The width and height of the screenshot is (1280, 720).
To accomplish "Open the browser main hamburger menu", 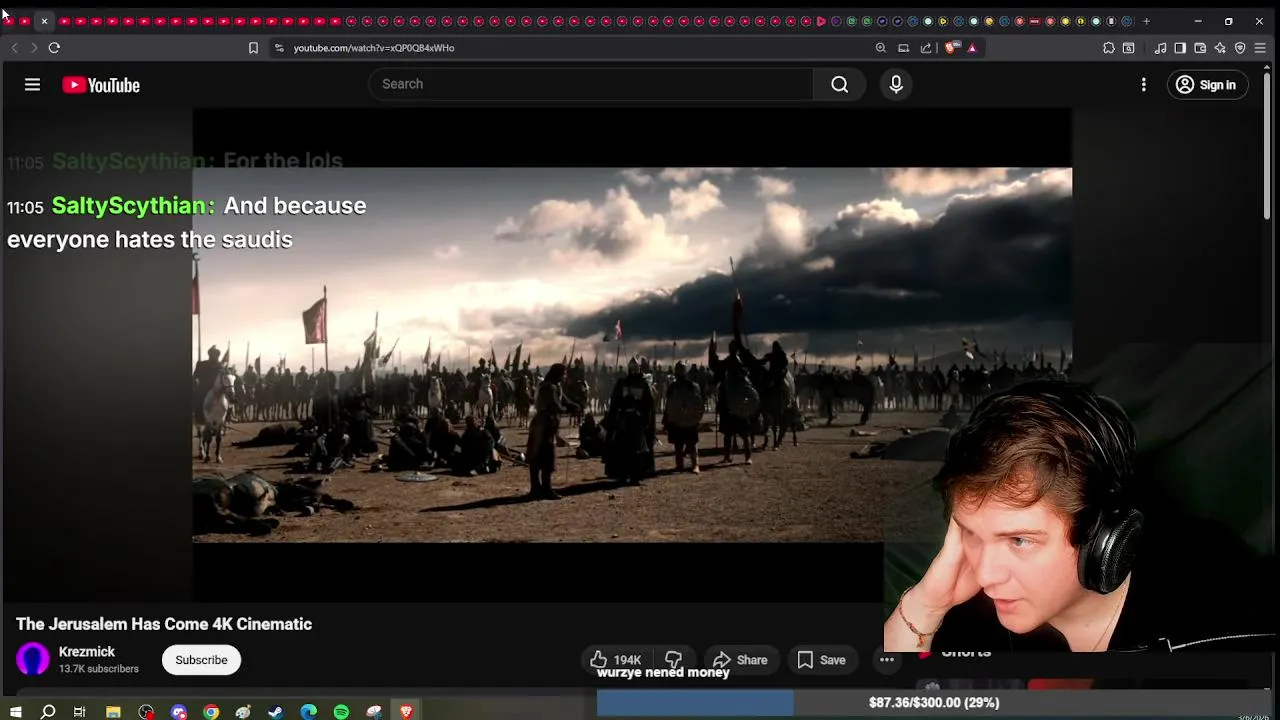I will click(1260, 48).
